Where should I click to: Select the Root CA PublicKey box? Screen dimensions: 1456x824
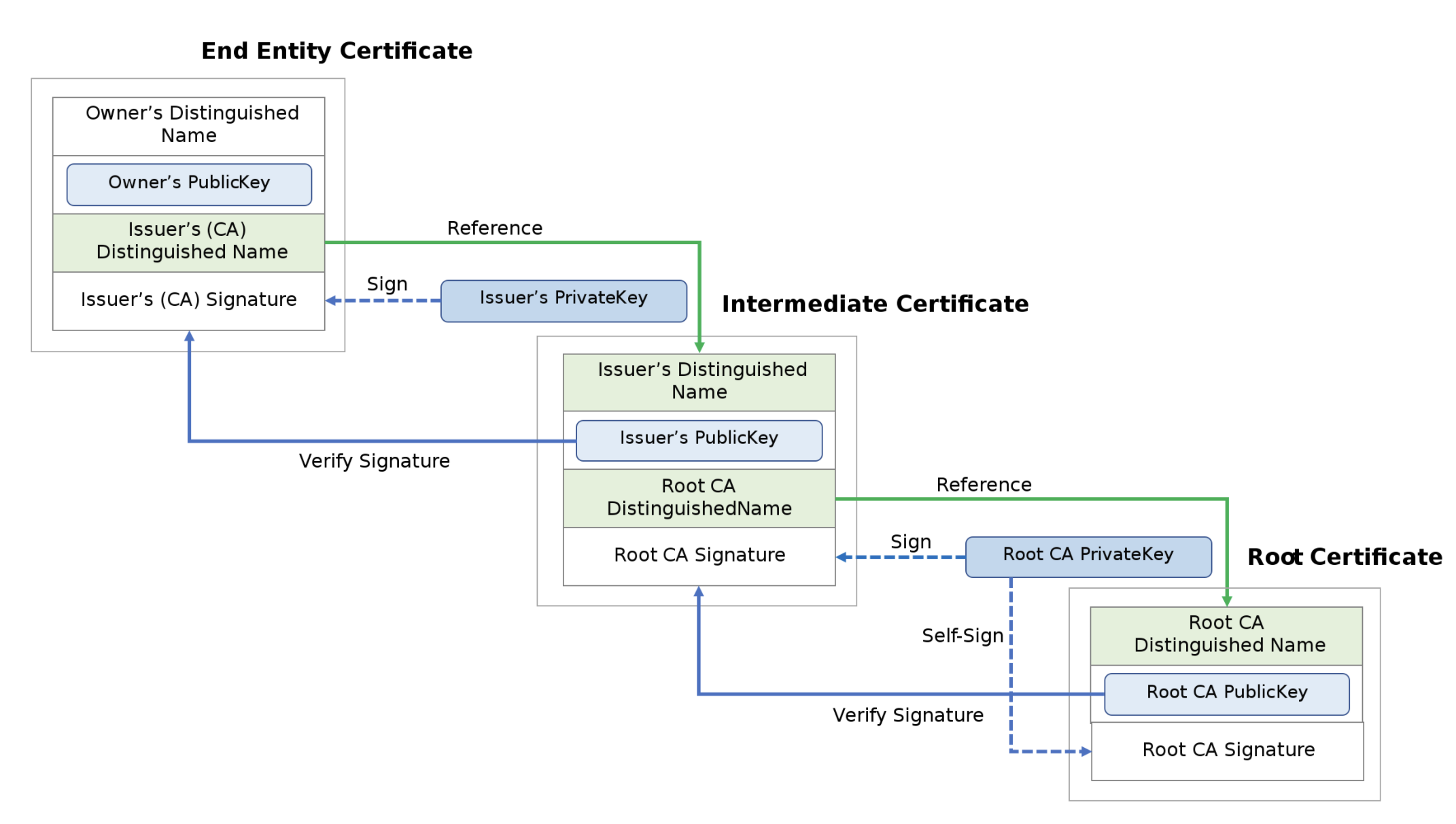coord(1227,693)
